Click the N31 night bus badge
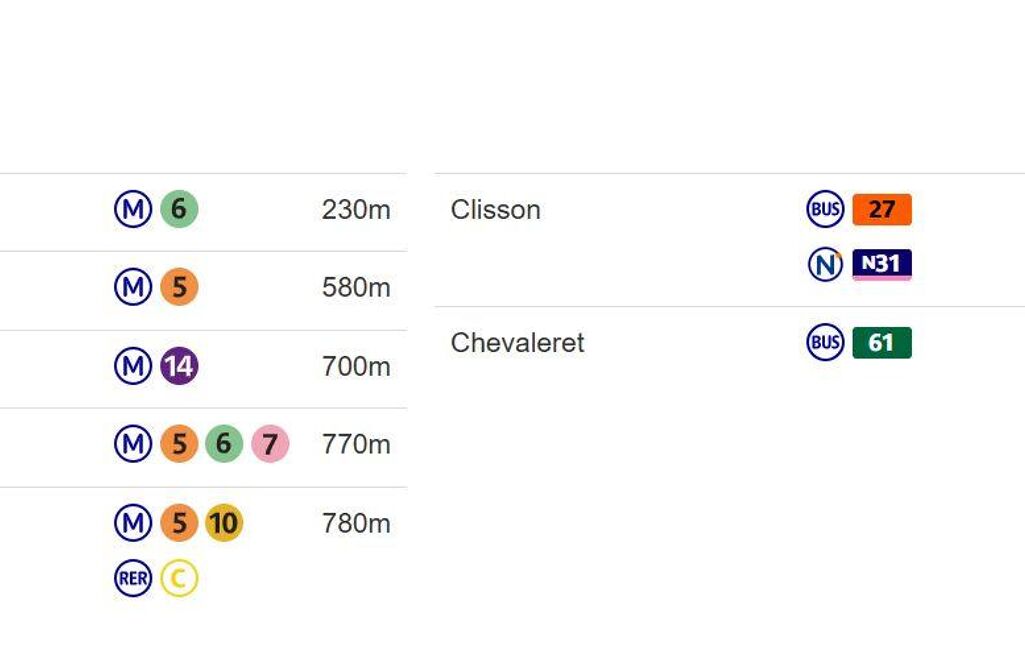The height and width of the screenshot is (650, 1025). [881, 264]
